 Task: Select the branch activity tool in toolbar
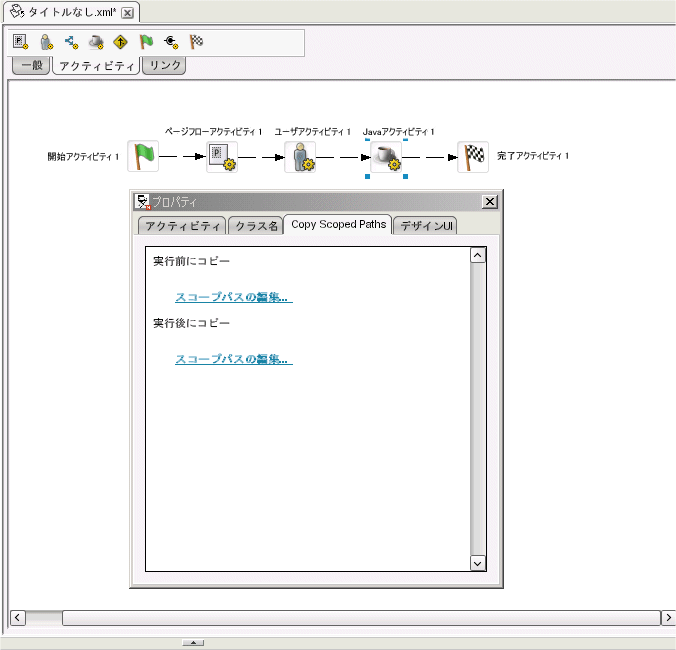(x=71, y=42)
